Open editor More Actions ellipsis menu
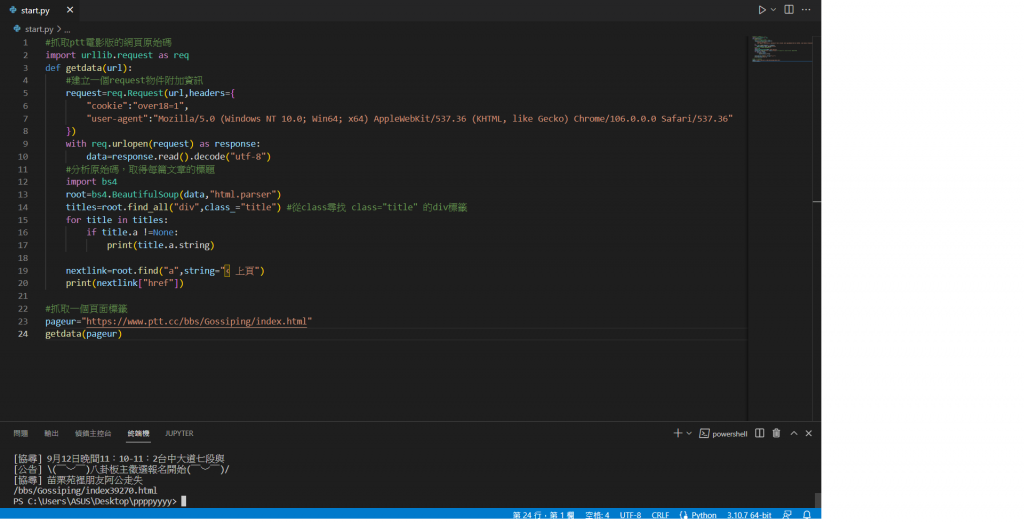Screen dimensions: 1024x524 (807, 10)
